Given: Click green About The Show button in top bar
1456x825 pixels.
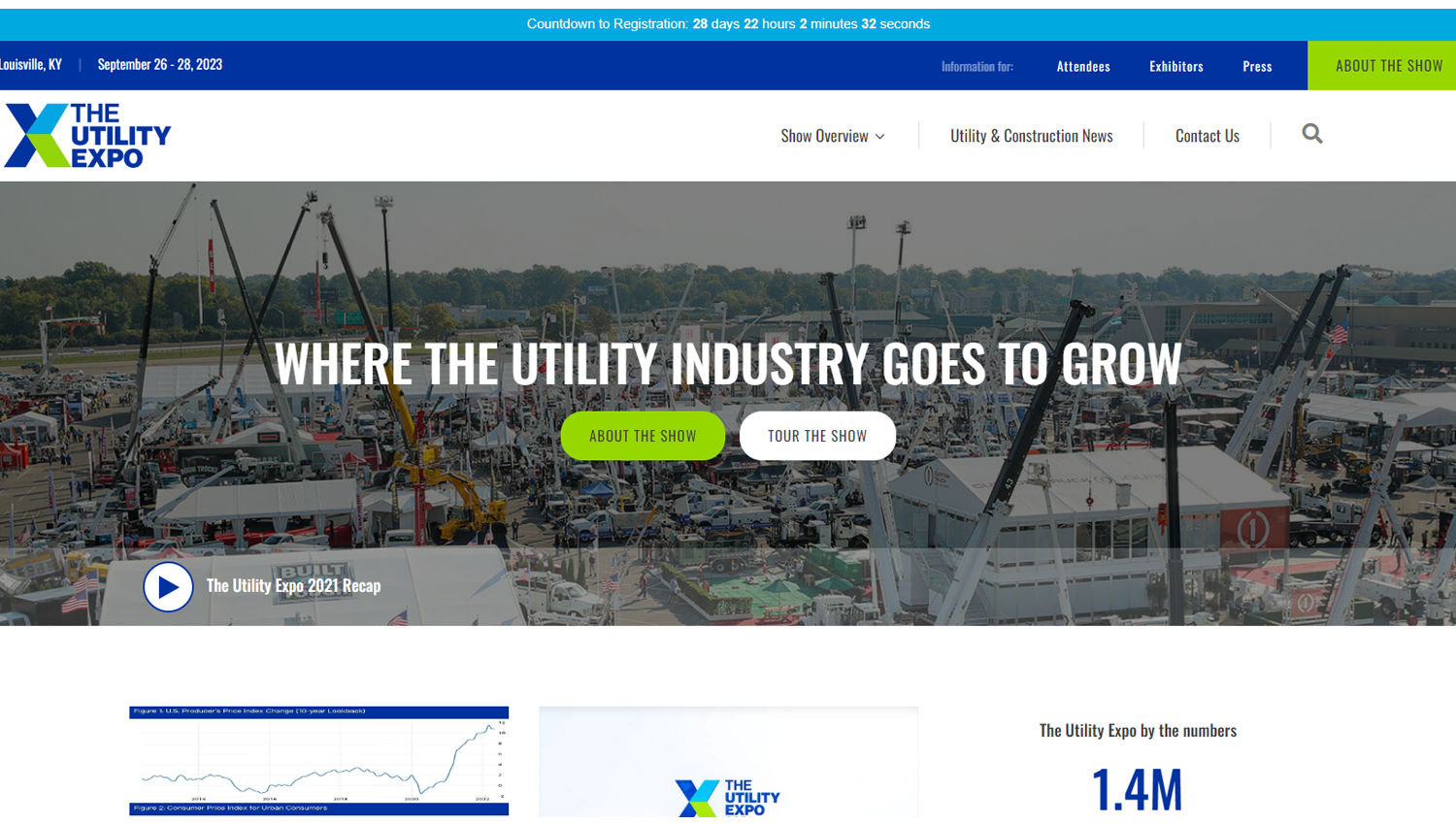Looking at the screenshot, I should point(1388,66).
